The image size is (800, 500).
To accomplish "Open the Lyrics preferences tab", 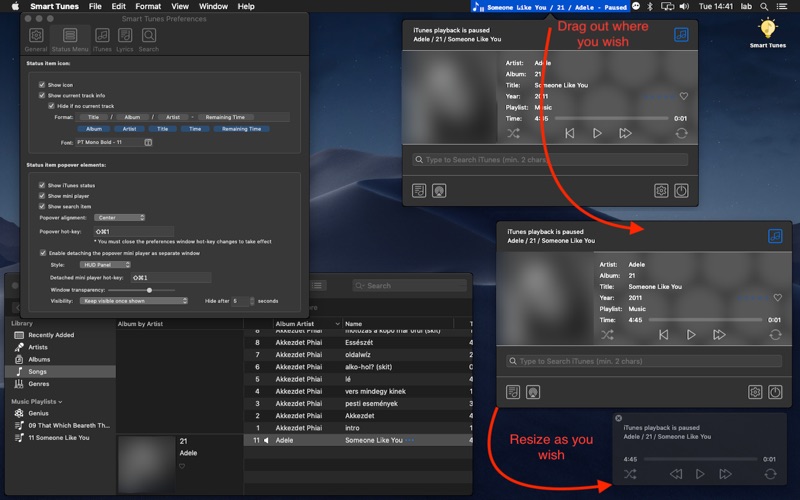I will pyautogui.click(x=124, y=40).
